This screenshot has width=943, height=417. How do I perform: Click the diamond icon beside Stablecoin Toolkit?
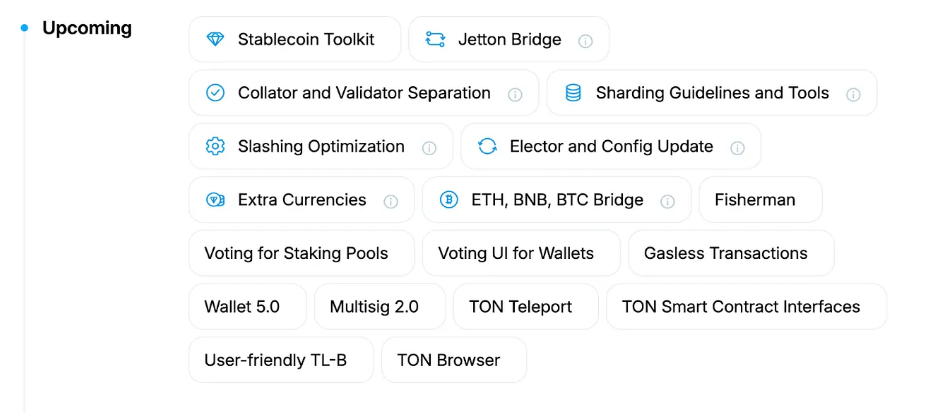point(215,40)
